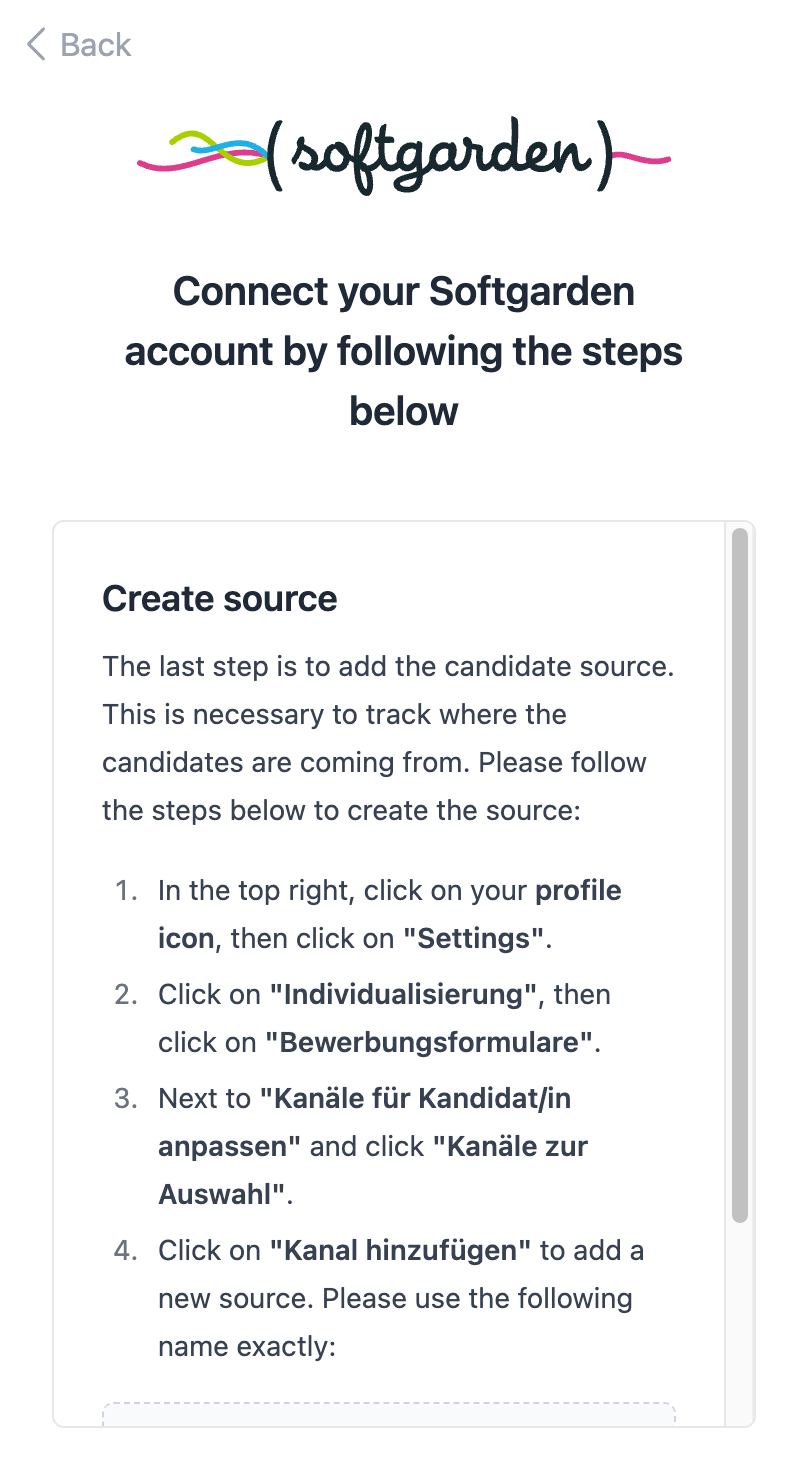Select the "Create source" section heading

pos(220,598)
